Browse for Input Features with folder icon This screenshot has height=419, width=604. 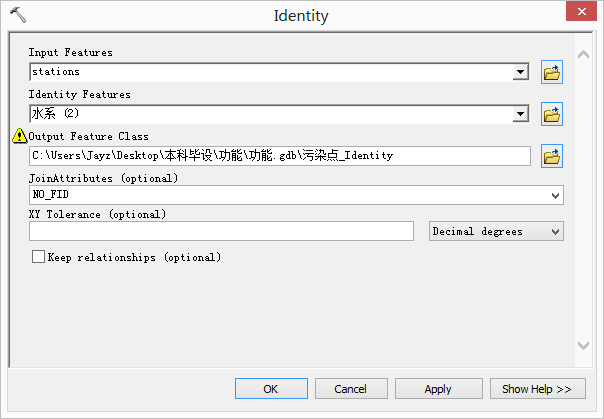tap(552, 72)
